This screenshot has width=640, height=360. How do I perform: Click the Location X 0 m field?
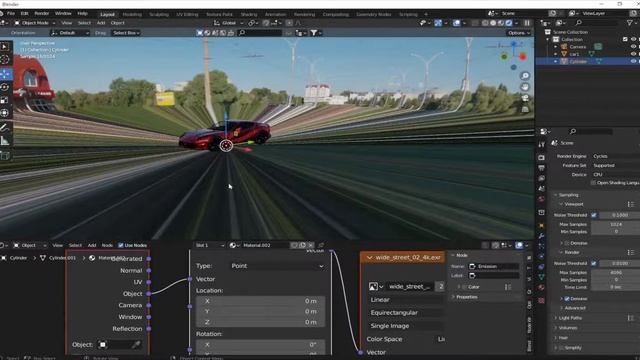pos(260,301)
